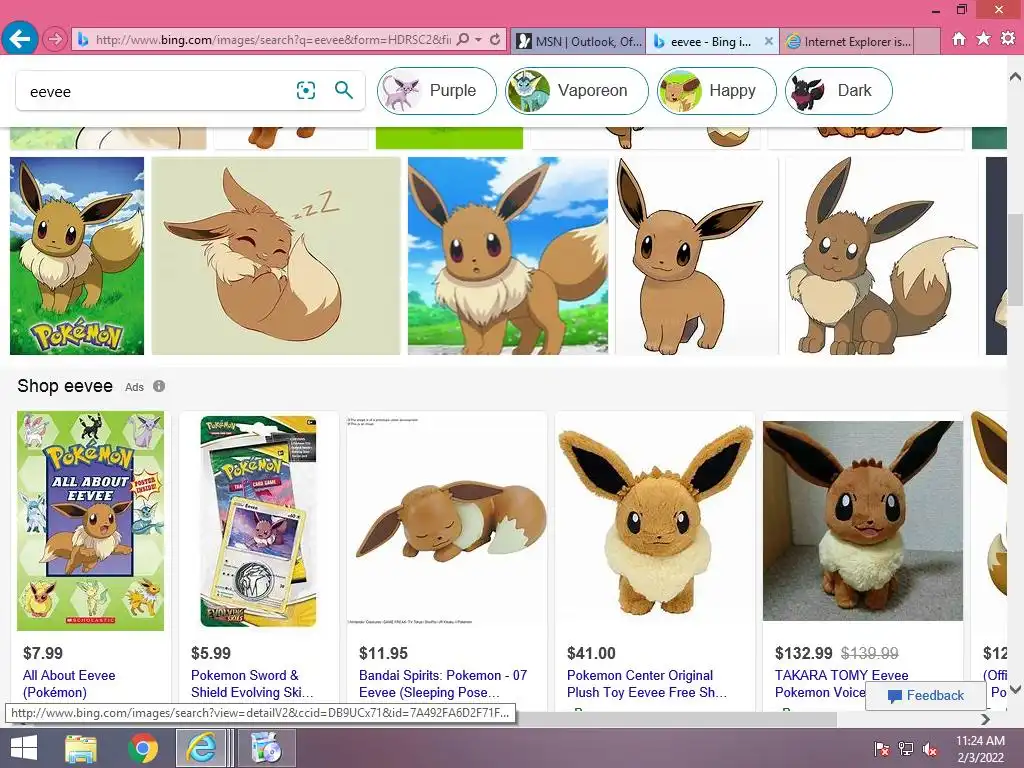Click the address bar search magnifier icon

[463, 39]
